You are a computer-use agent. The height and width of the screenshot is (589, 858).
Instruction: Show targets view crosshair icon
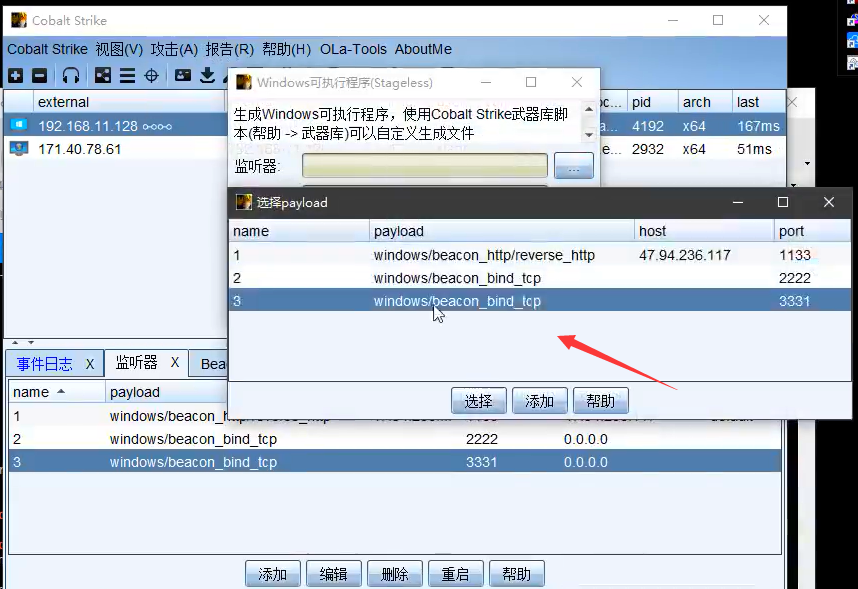(x=151, y=75)
